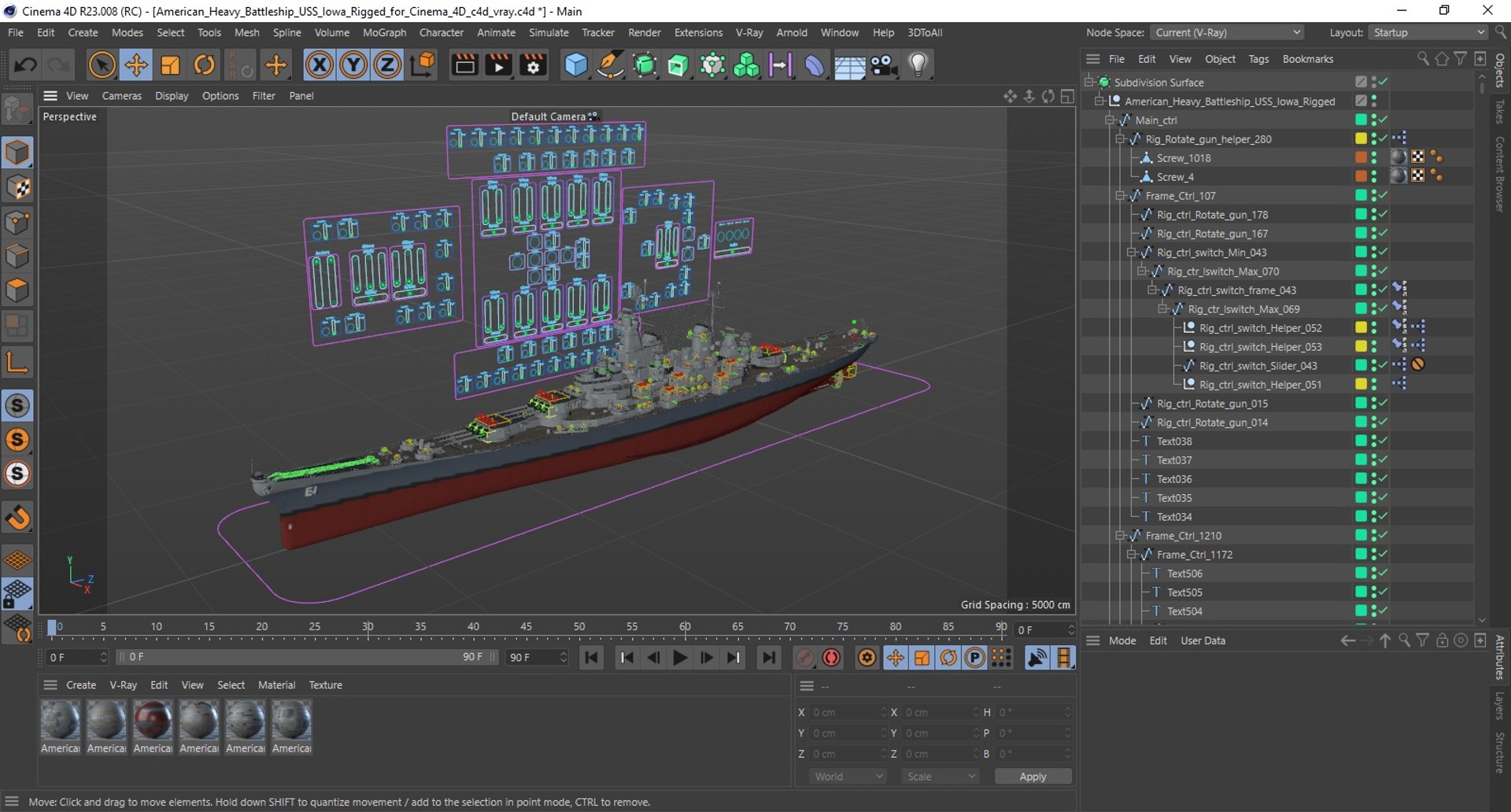Open Object manager Tags menu

(1258, 59)
